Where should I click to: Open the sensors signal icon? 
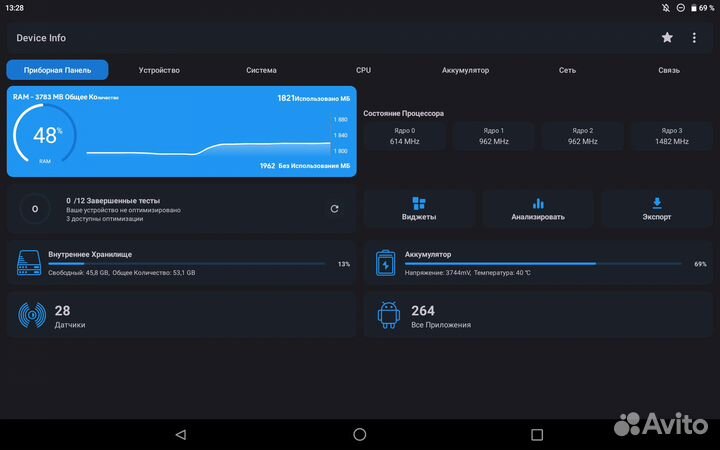(32, 317)
